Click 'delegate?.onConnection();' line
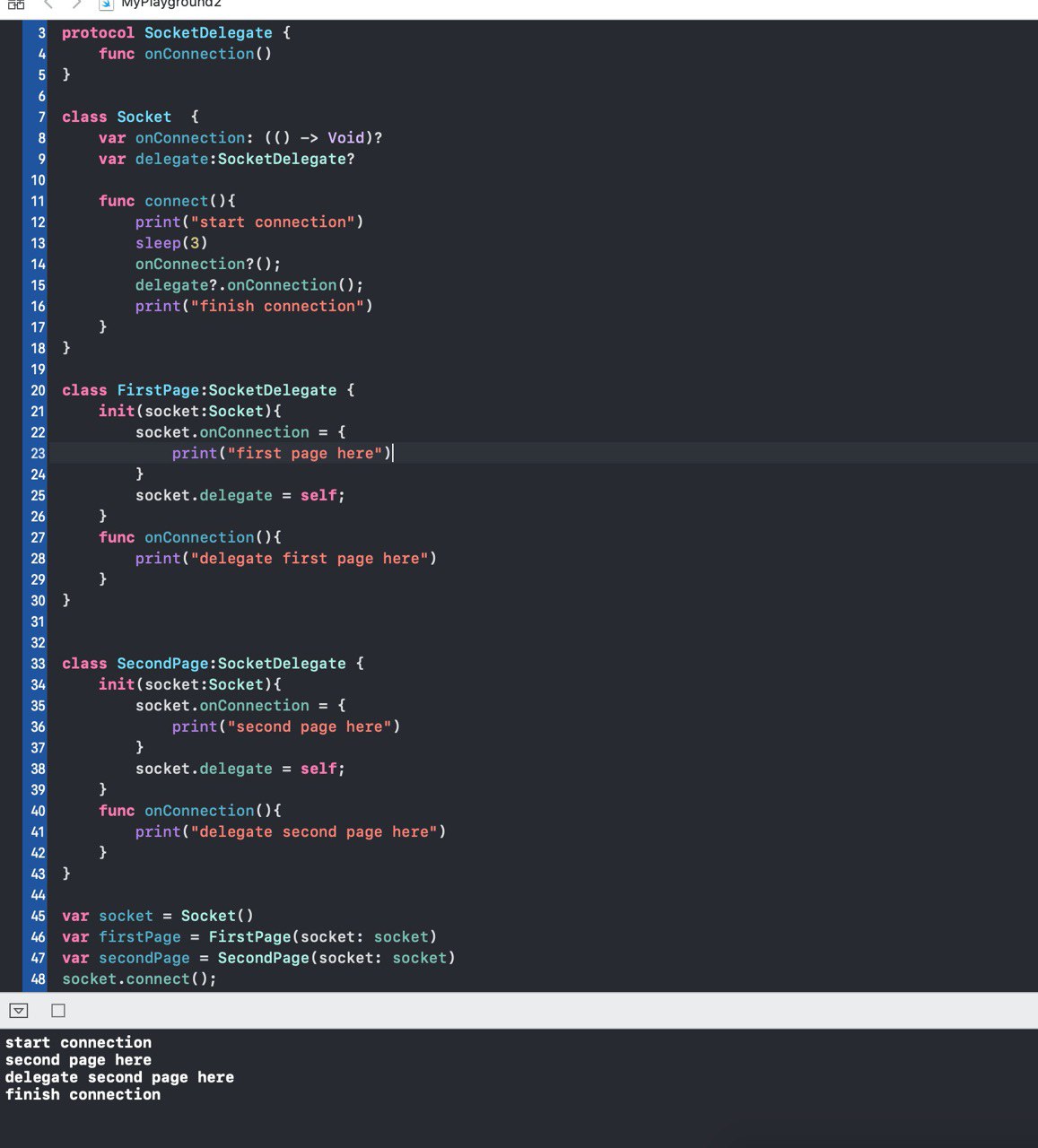The image size is (1038, 1148). [x=249, y=286]
